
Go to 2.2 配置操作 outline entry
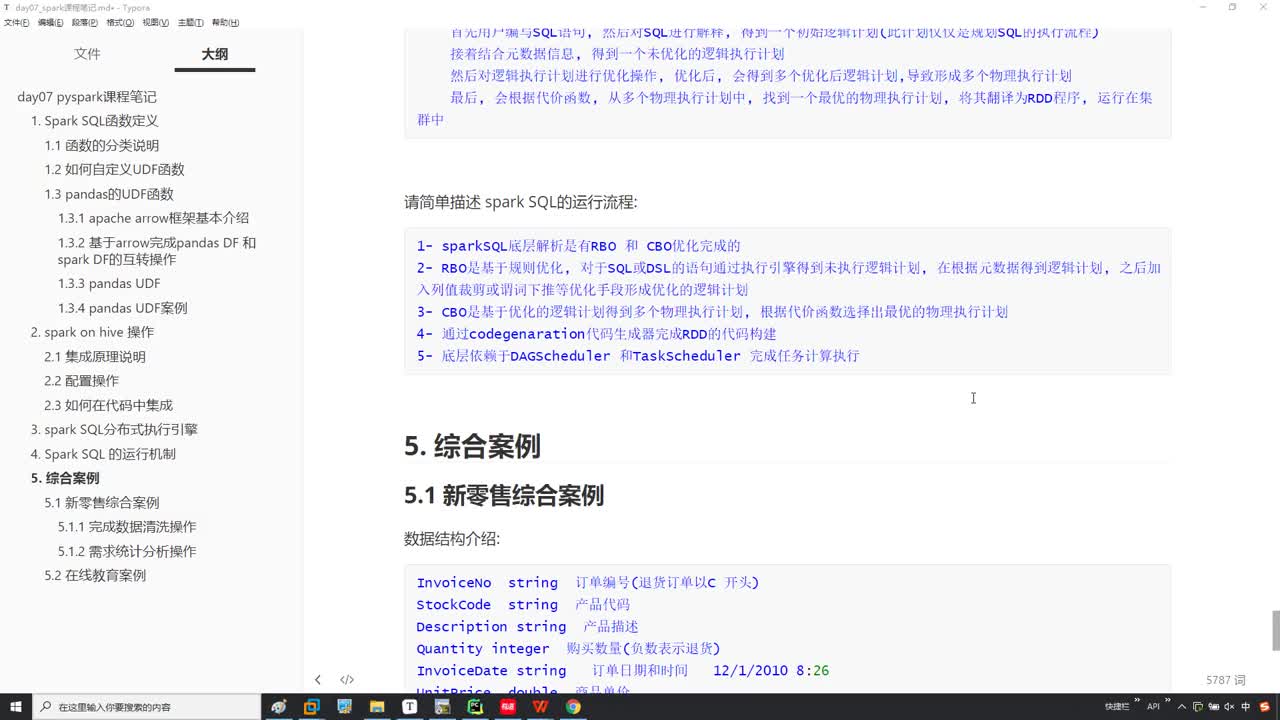[x=82, y=380]
